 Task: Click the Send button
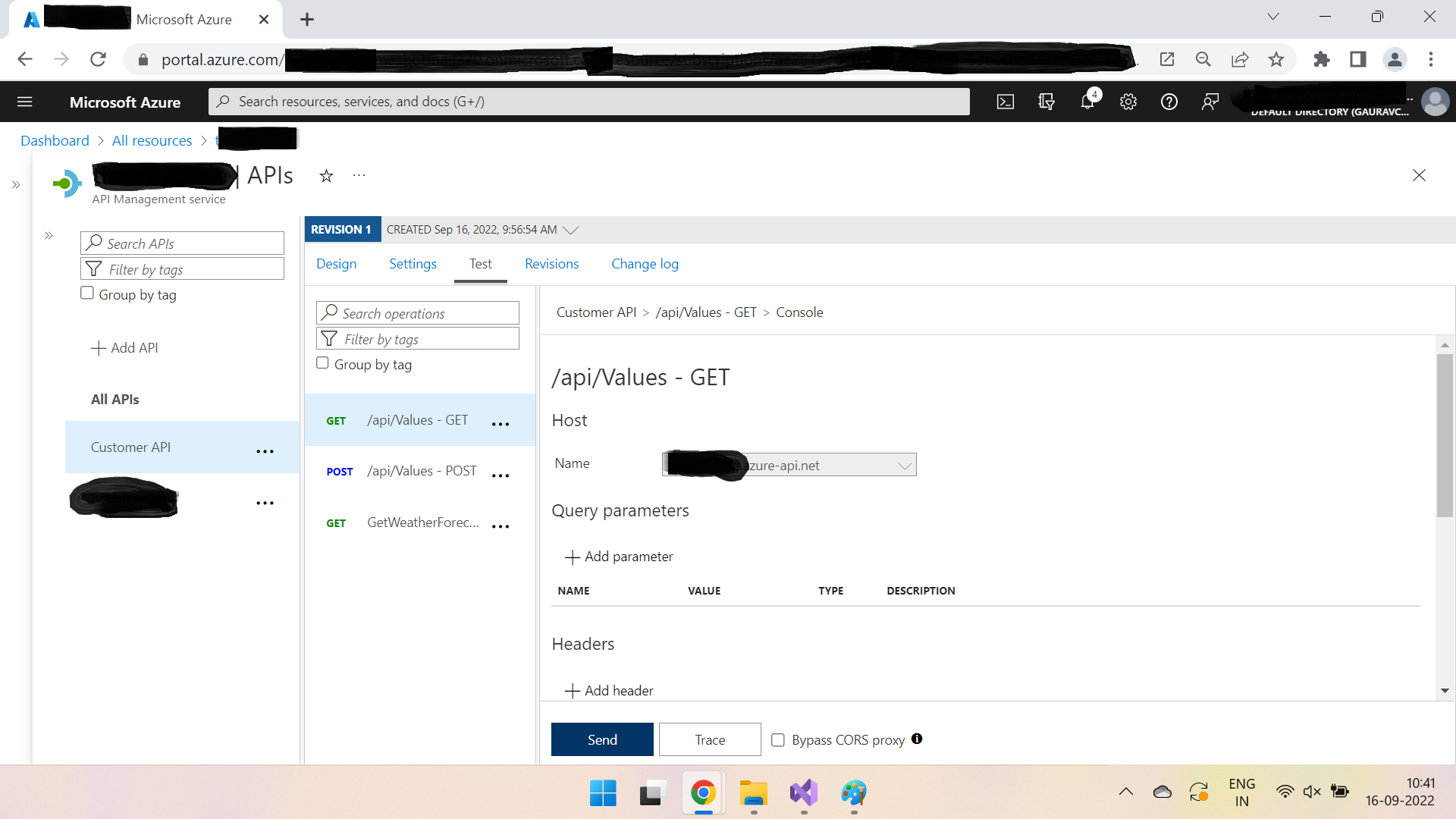[x=601, y=739]
